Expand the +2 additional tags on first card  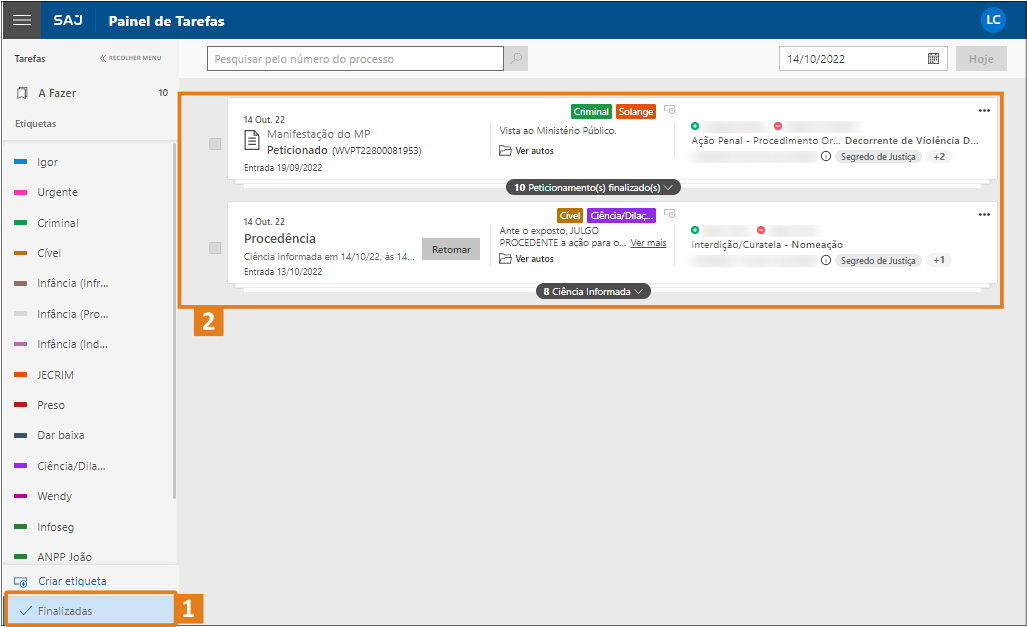940,157
